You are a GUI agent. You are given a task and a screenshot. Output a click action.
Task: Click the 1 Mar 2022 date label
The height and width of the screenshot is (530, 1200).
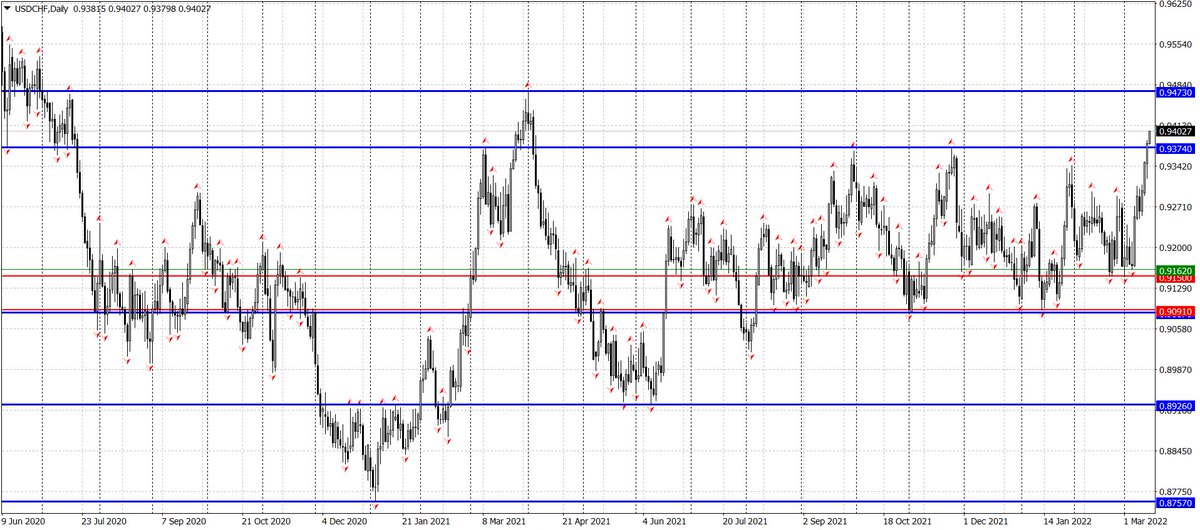[1144, 521]
